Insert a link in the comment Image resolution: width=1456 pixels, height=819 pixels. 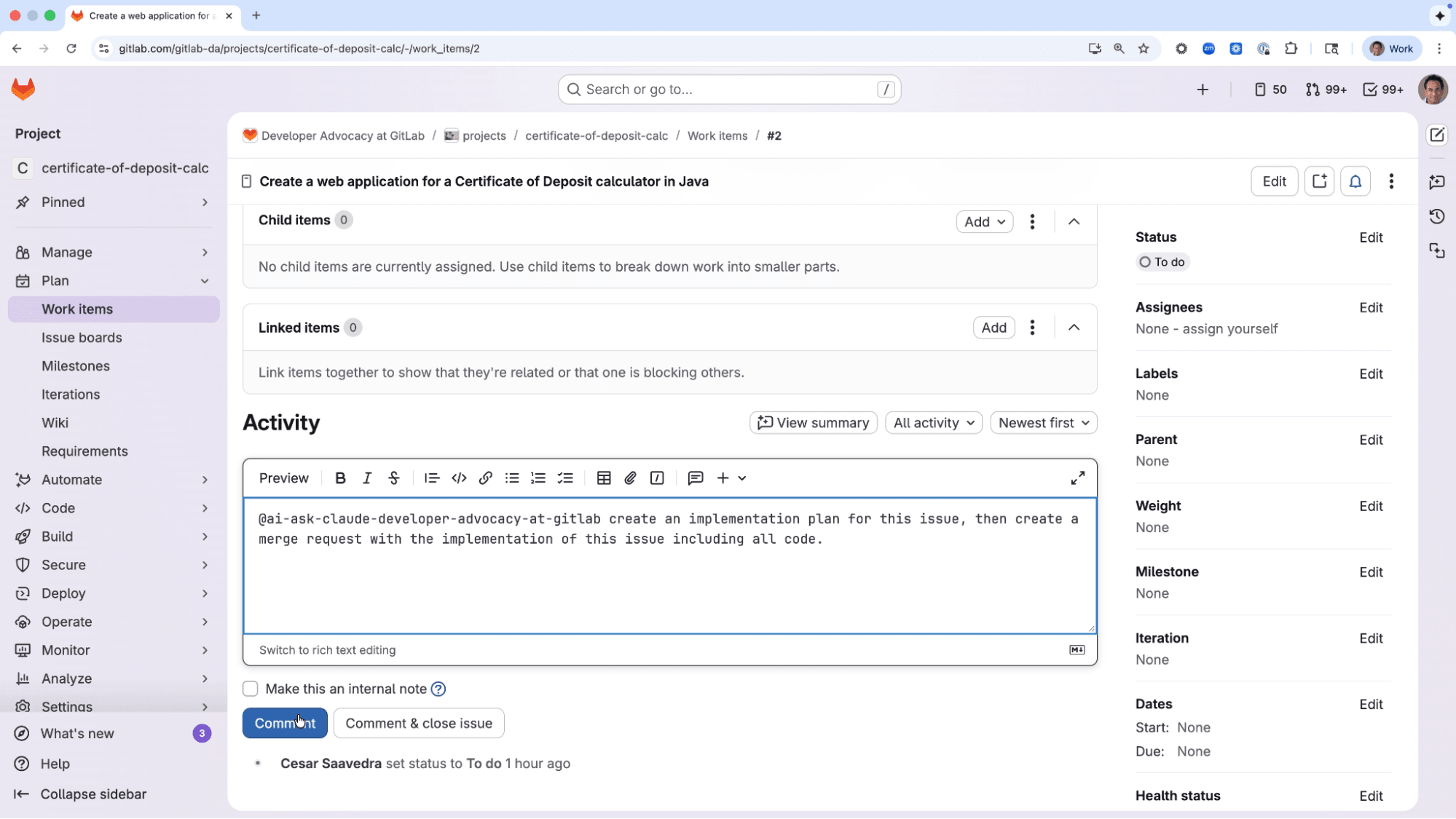(485, 478)
